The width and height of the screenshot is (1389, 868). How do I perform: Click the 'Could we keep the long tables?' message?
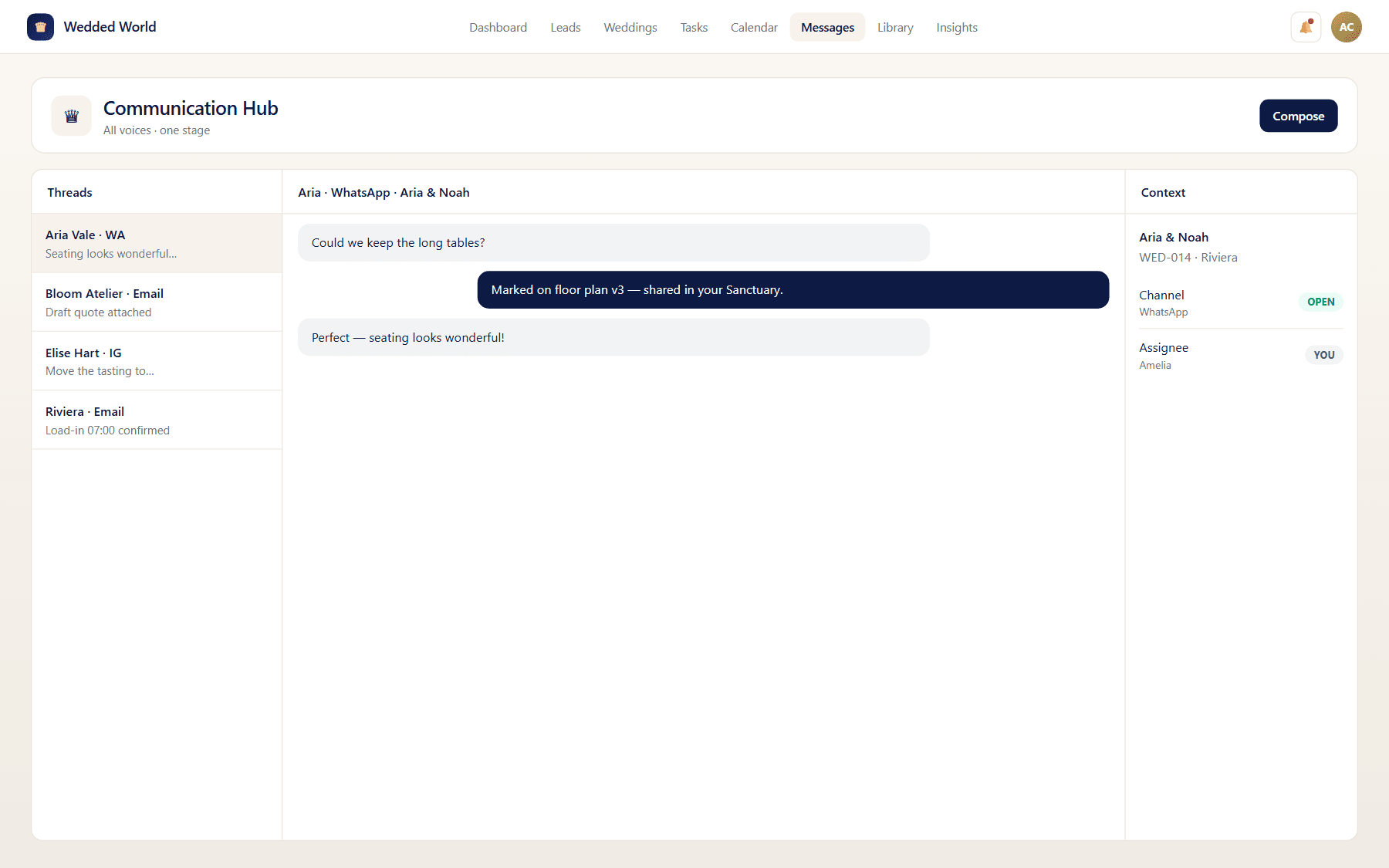click(613, 242)
